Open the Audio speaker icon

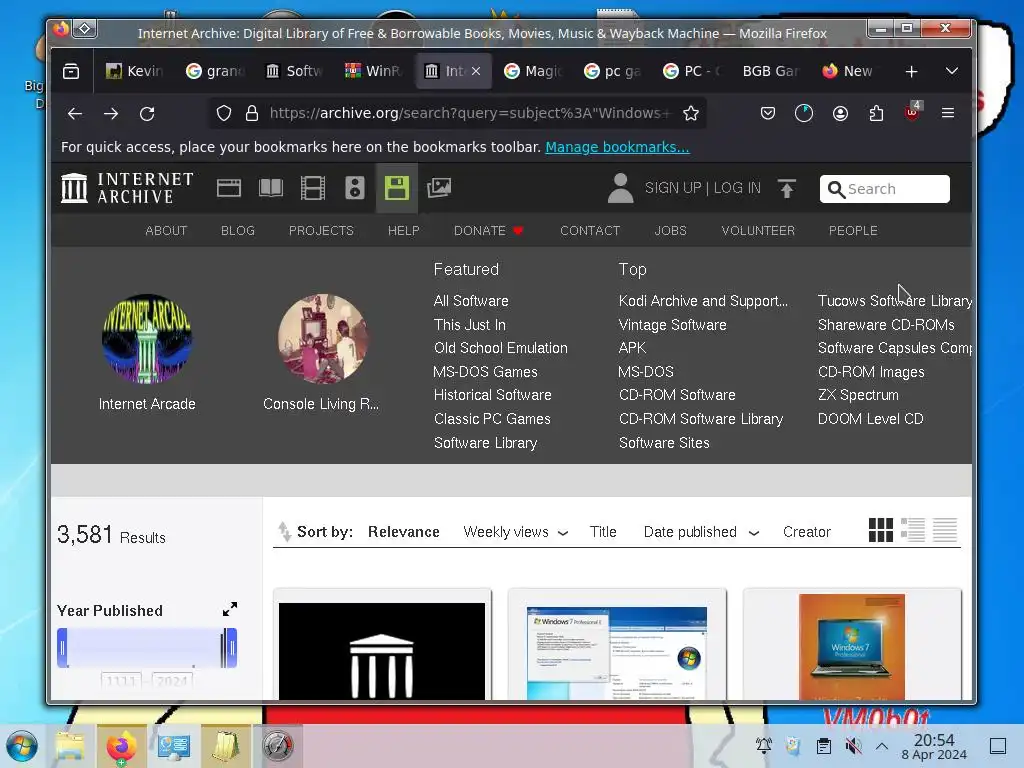click(x=355, y=188)
